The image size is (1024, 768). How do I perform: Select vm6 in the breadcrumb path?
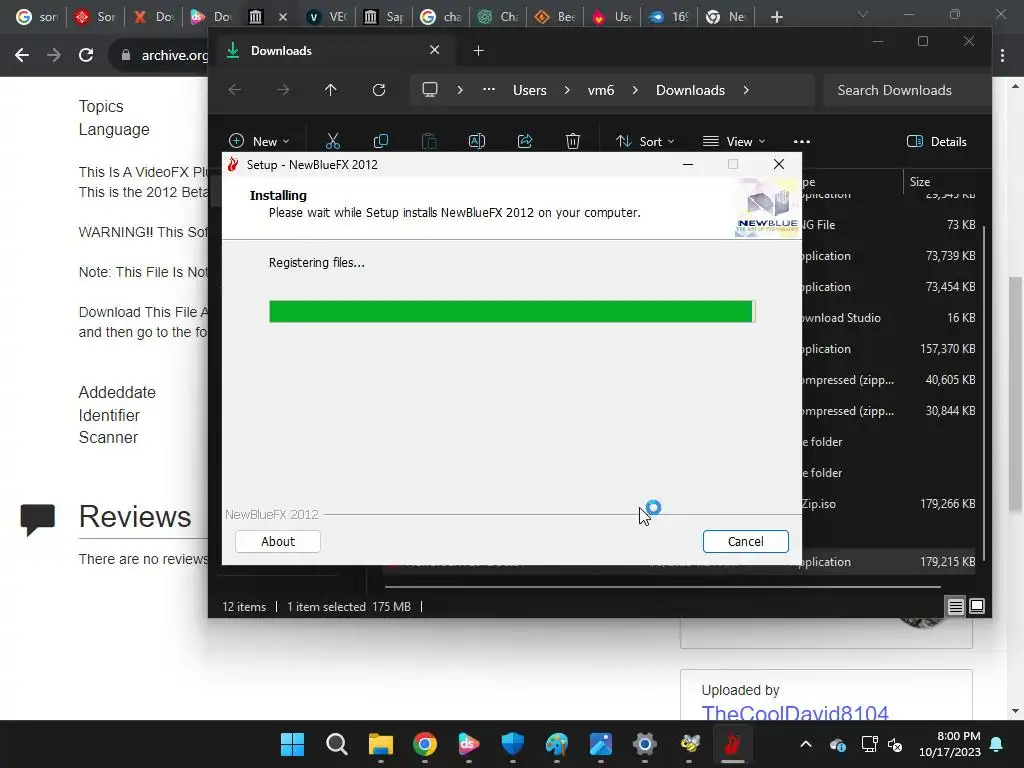tap(601, 90)
